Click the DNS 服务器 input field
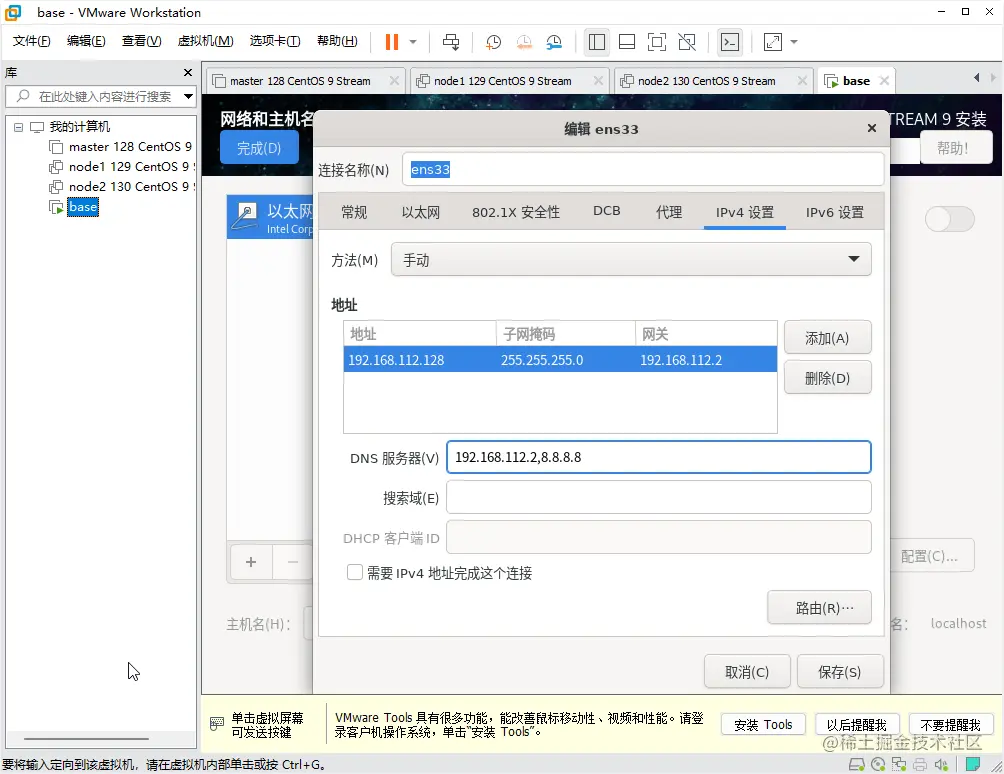 [x=658, y=457]
